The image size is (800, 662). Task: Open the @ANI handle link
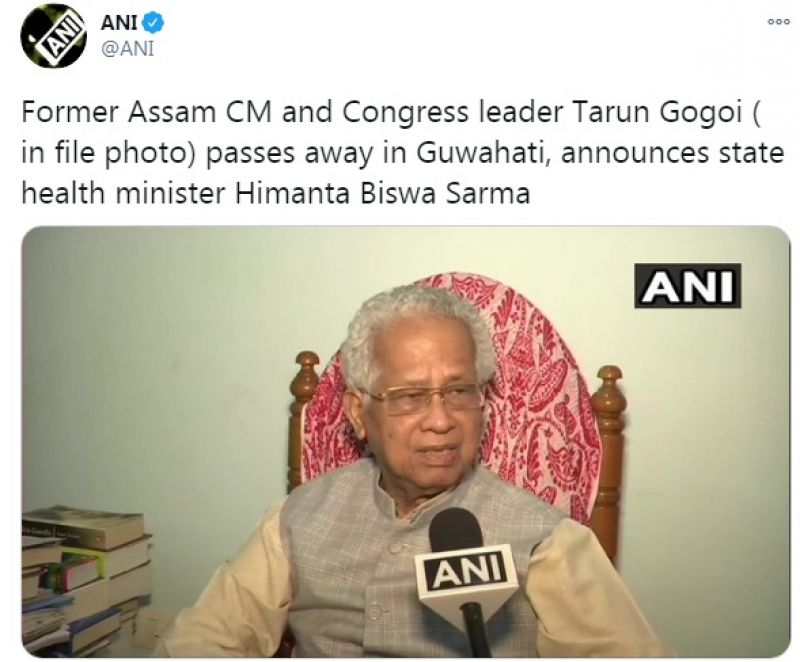[128, 49]
